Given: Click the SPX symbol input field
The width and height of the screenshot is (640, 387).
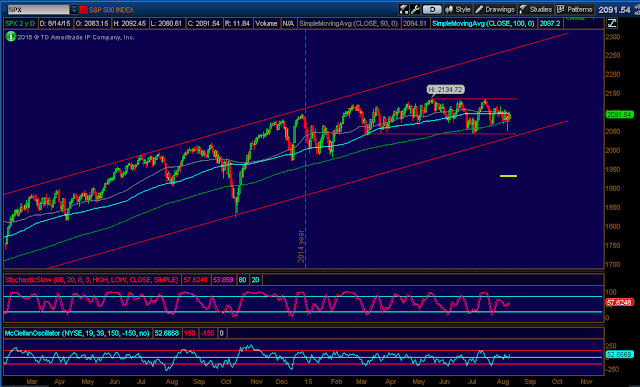Looking at the screenshot, I should (x=38, y=9).
